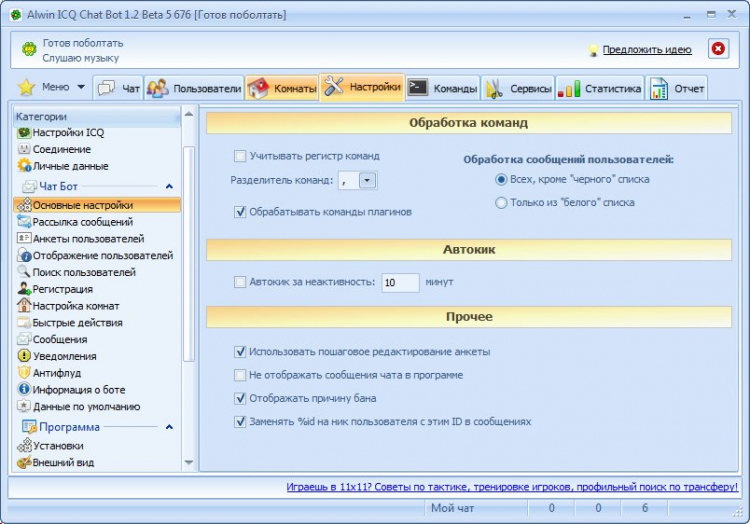The width and height of the screenshot is (750, 524).
Task: Click the Предложить идею link
Action: pos(647,50)
